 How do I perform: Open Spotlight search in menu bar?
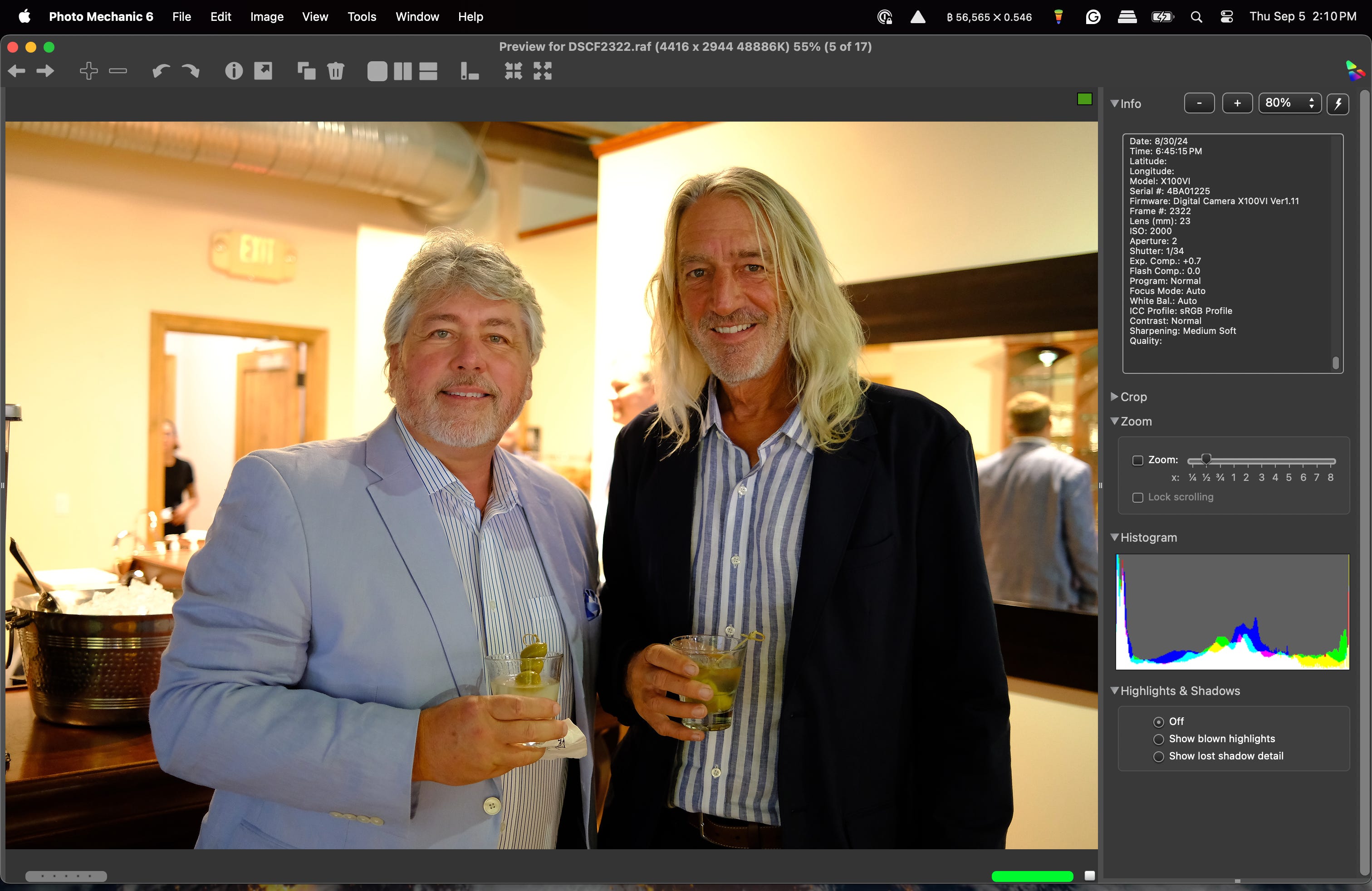tap(1197, 17)
